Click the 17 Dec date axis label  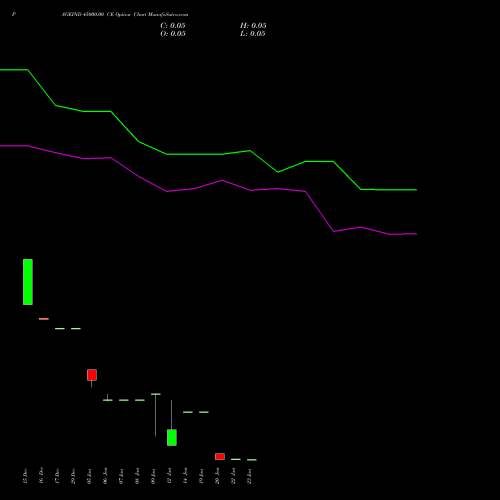click(x=57, y=476)
